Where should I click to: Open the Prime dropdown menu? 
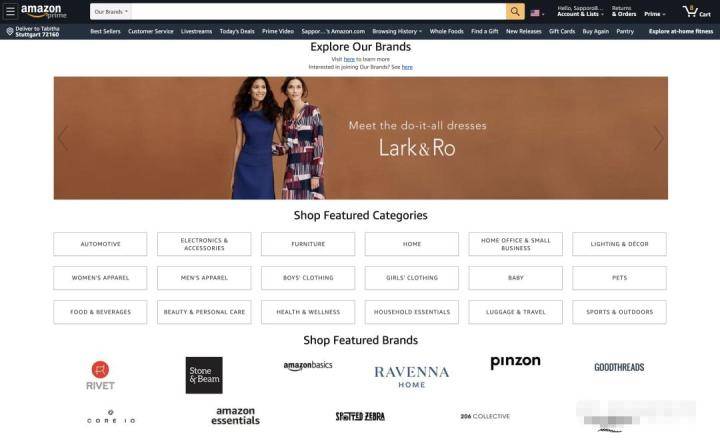tap(654, 14)
